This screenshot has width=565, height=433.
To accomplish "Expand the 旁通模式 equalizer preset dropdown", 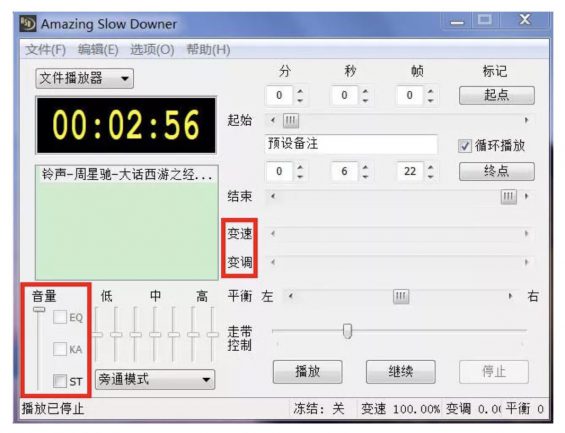I will 155,379.
